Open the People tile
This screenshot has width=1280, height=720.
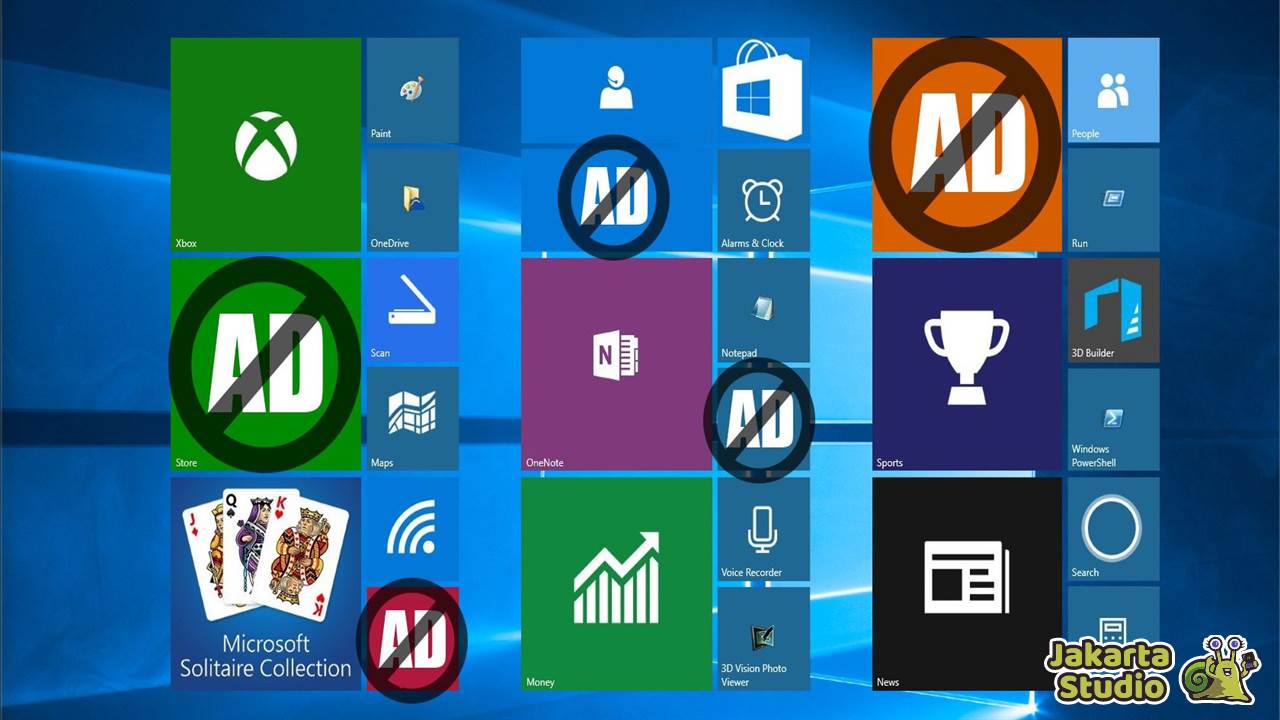pyautogui.click(x=1113, y=90)
